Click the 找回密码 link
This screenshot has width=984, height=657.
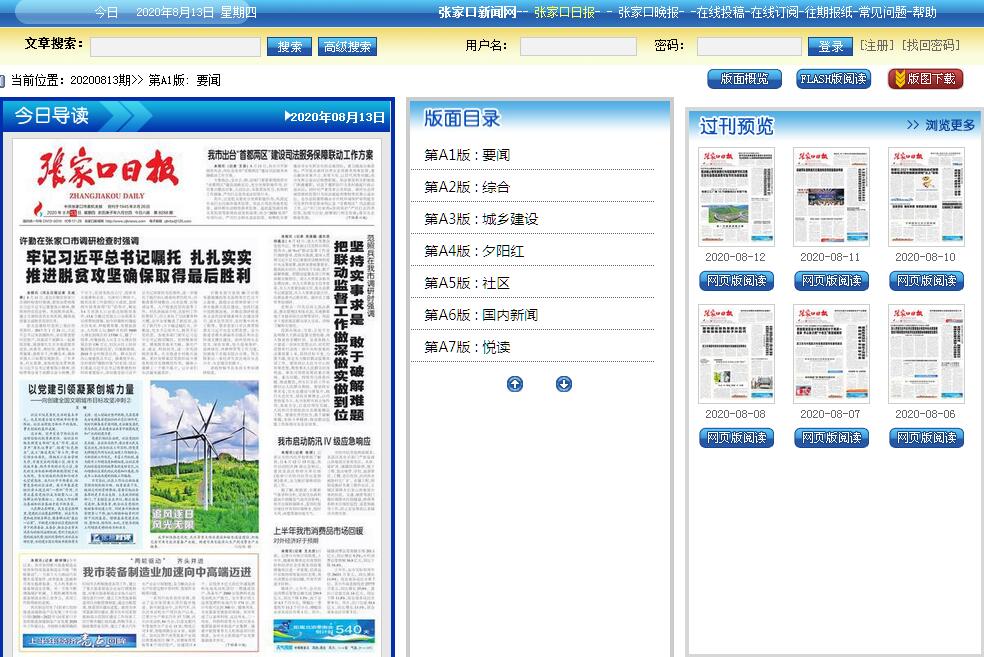click(x=930, y=45)
